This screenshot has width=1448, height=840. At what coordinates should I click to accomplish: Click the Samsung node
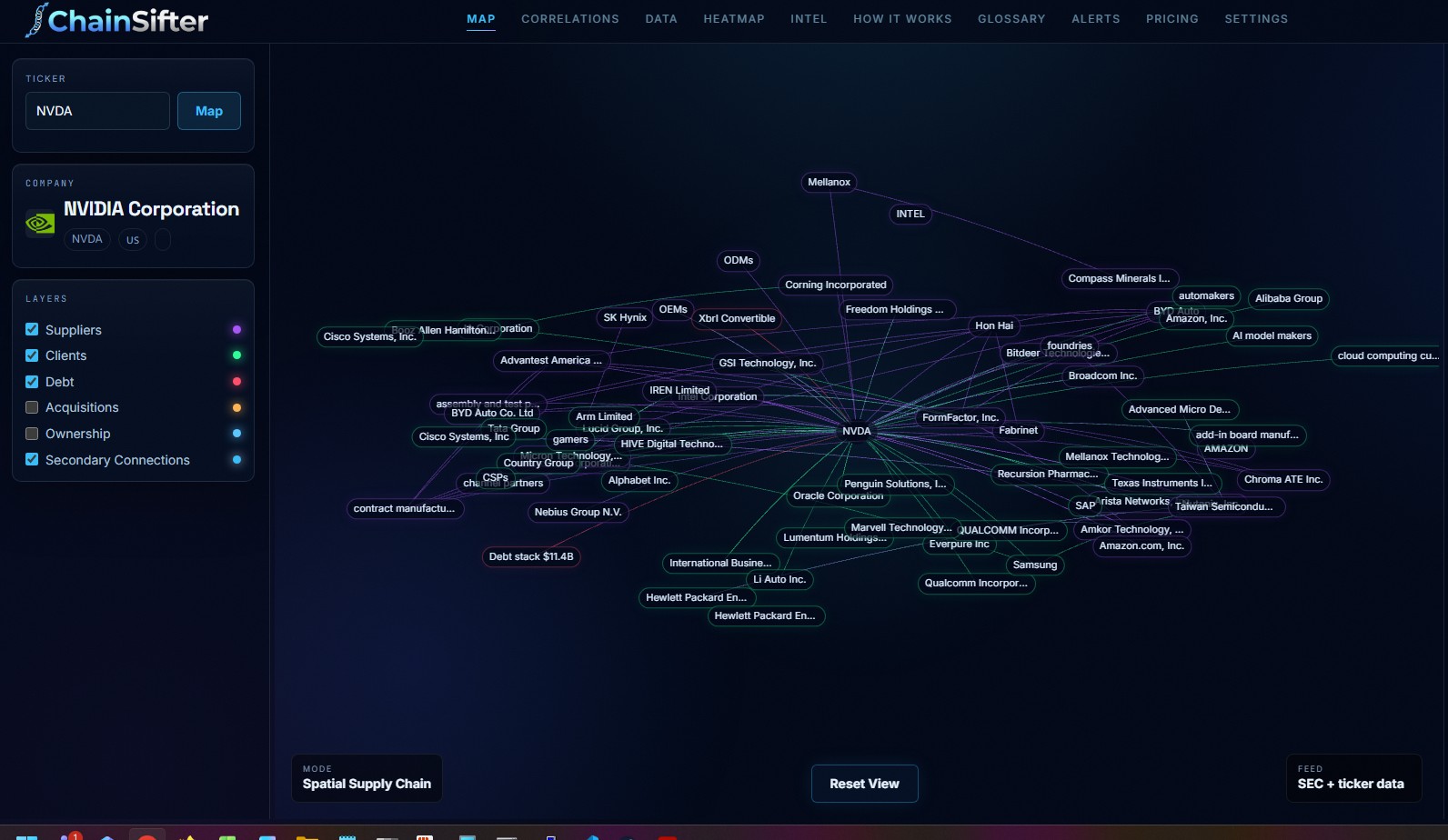[1035, 565]
